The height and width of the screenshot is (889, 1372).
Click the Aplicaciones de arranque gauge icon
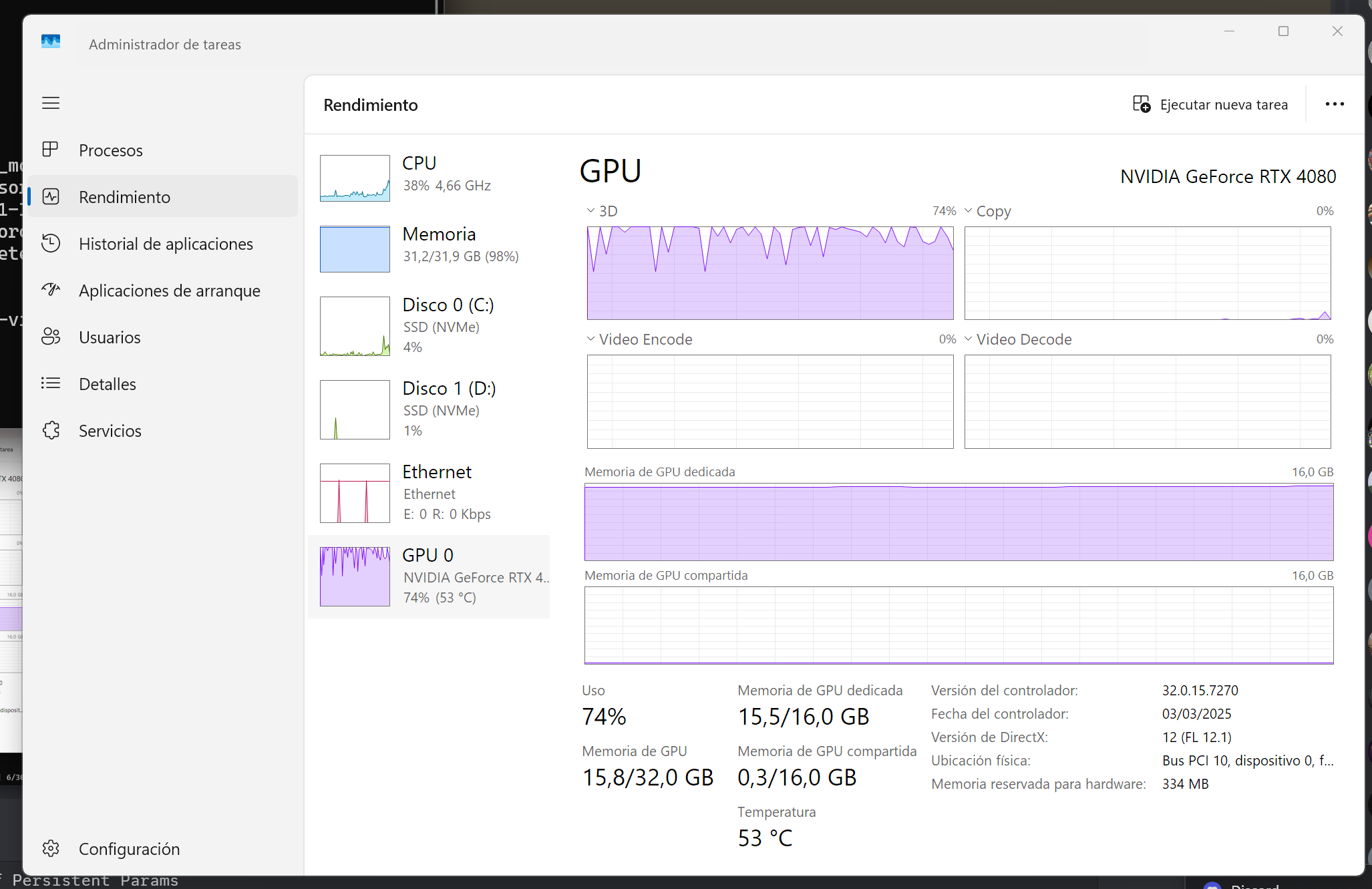click(51, 290)
